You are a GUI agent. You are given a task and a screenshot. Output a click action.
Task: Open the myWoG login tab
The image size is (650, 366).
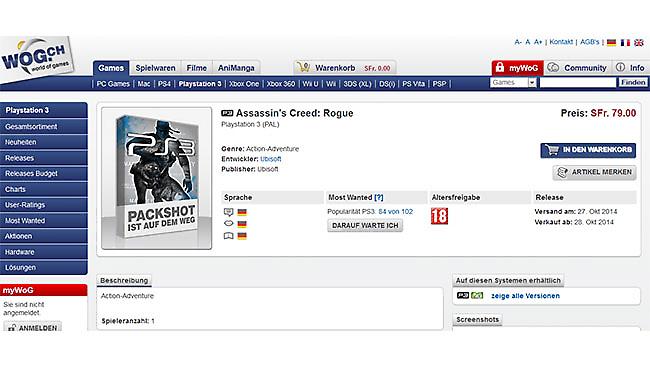tap(517, 68)
